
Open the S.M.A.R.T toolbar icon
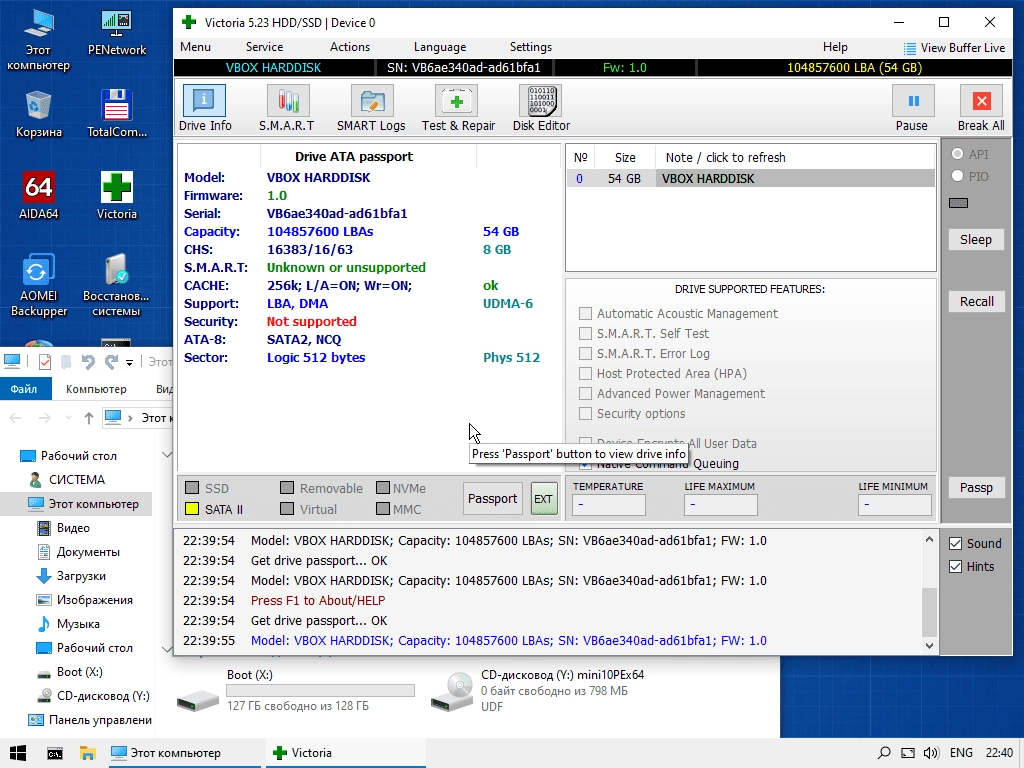click(x=287, y=108)
